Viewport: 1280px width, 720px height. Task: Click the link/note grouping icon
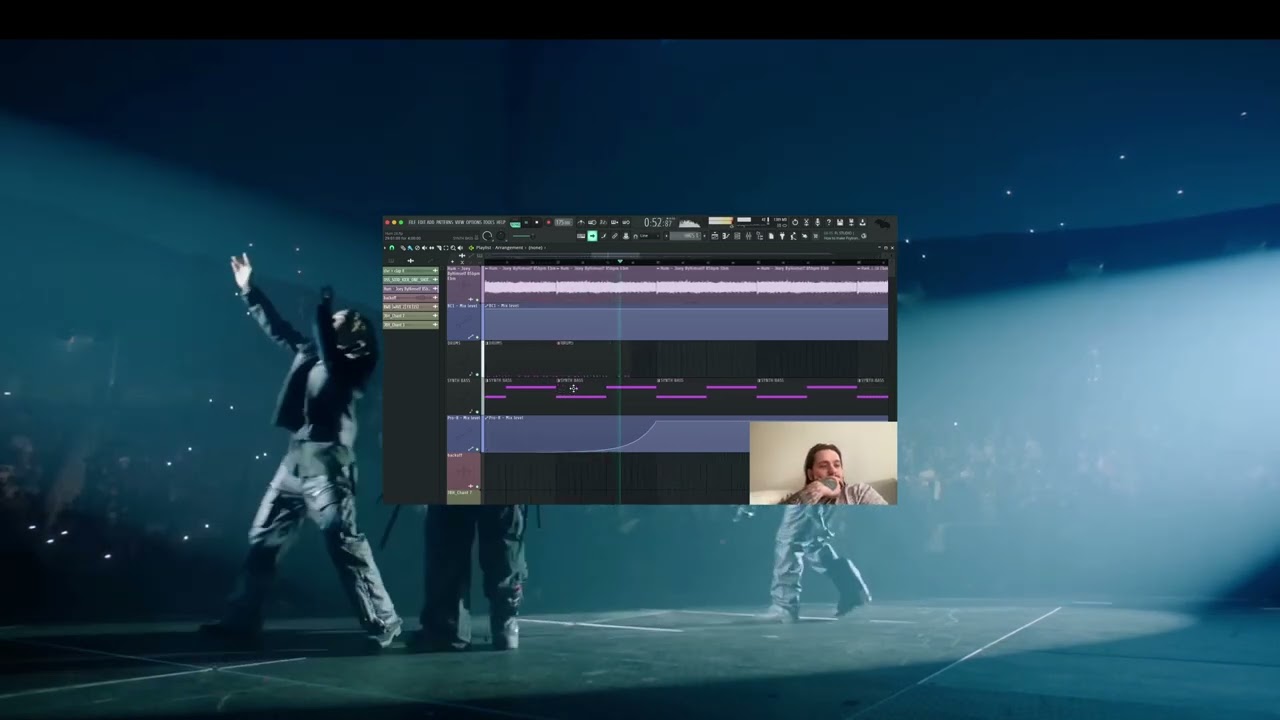coord(615,236)
